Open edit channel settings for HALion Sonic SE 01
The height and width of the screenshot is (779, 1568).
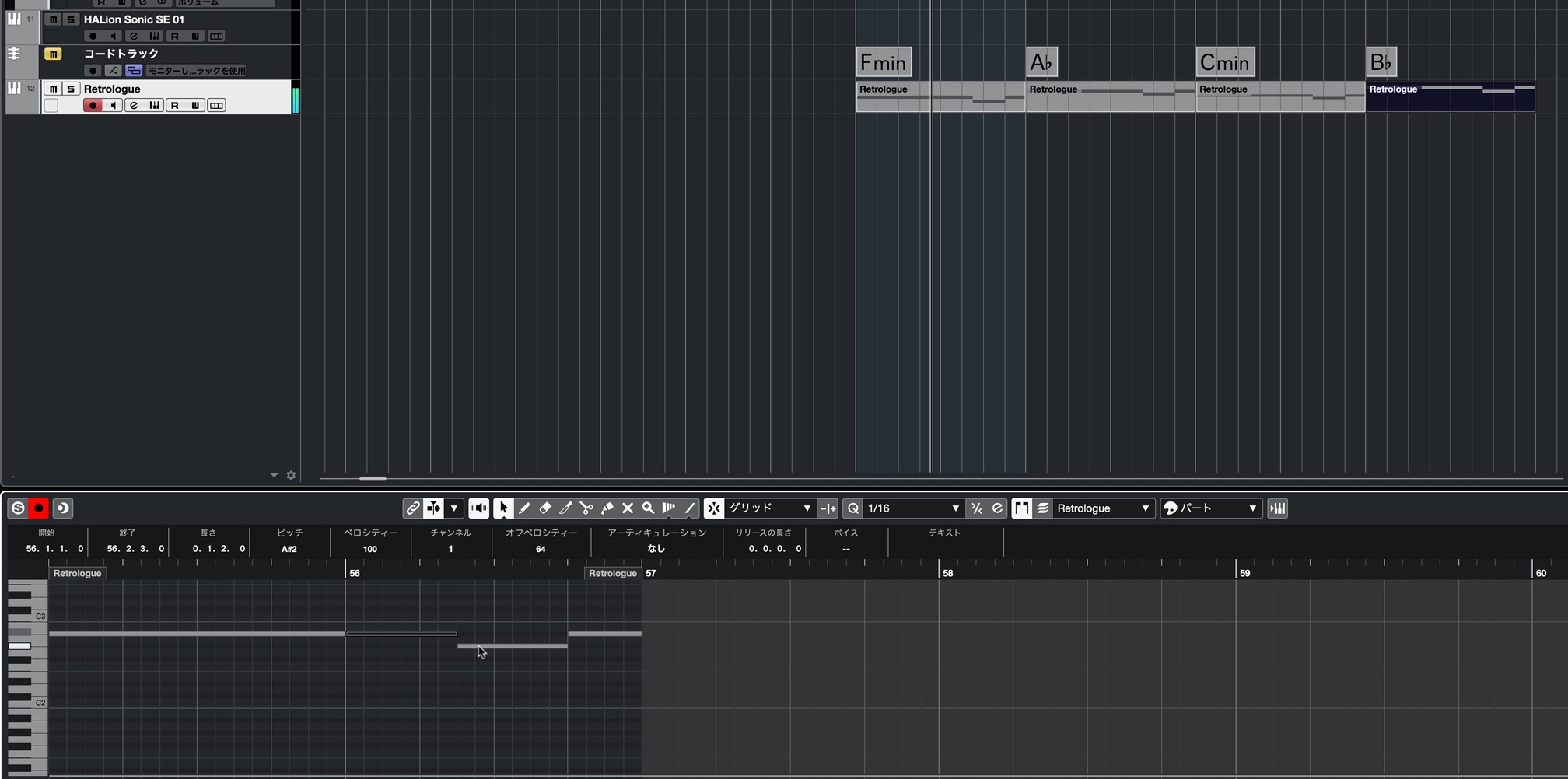point(134,37)
